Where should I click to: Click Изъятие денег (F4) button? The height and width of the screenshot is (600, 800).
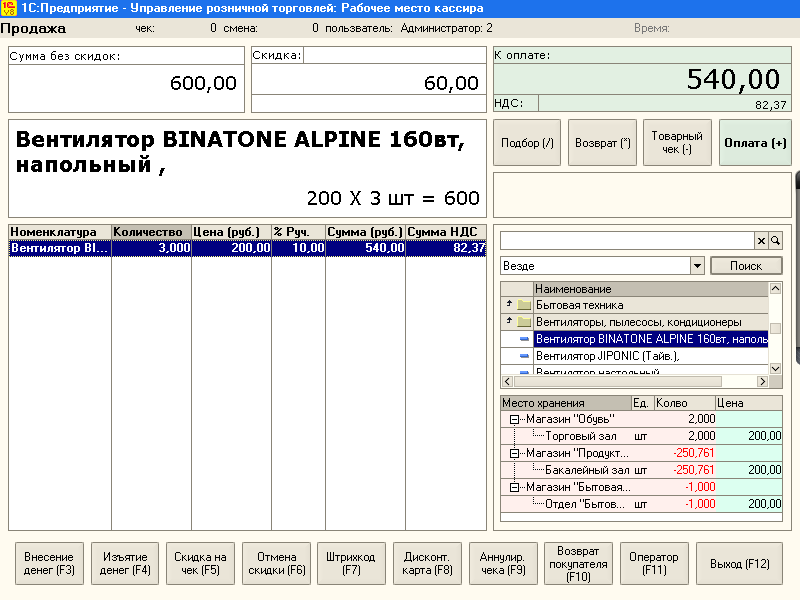coord(125,564)
